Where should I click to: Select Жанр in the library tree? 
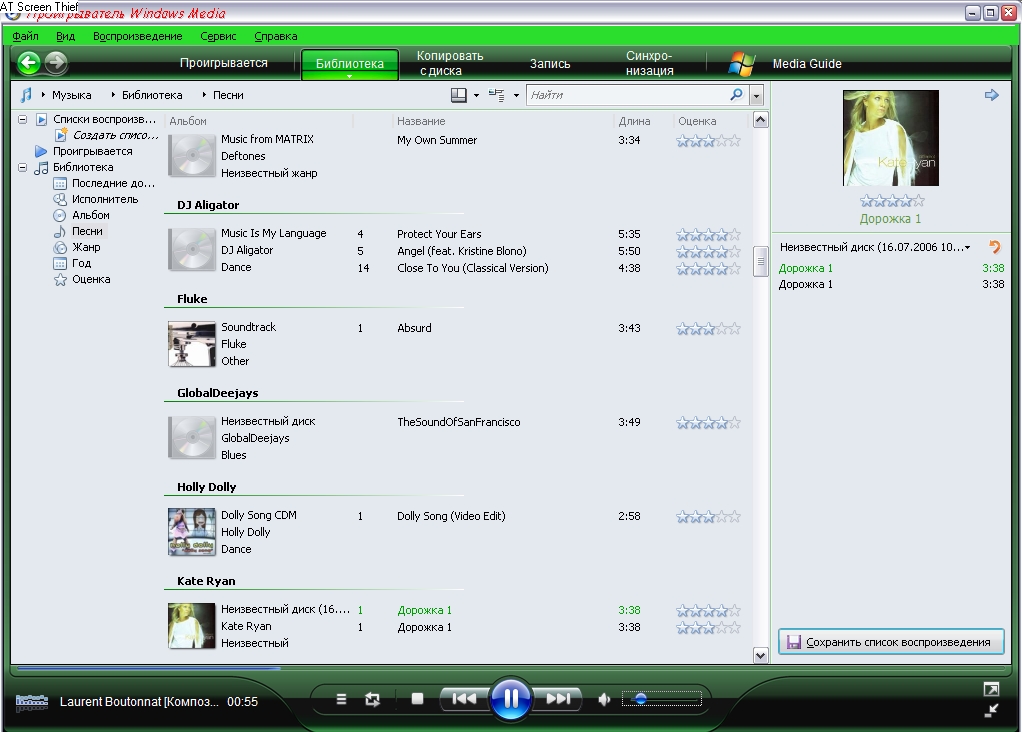coord(86,247)
